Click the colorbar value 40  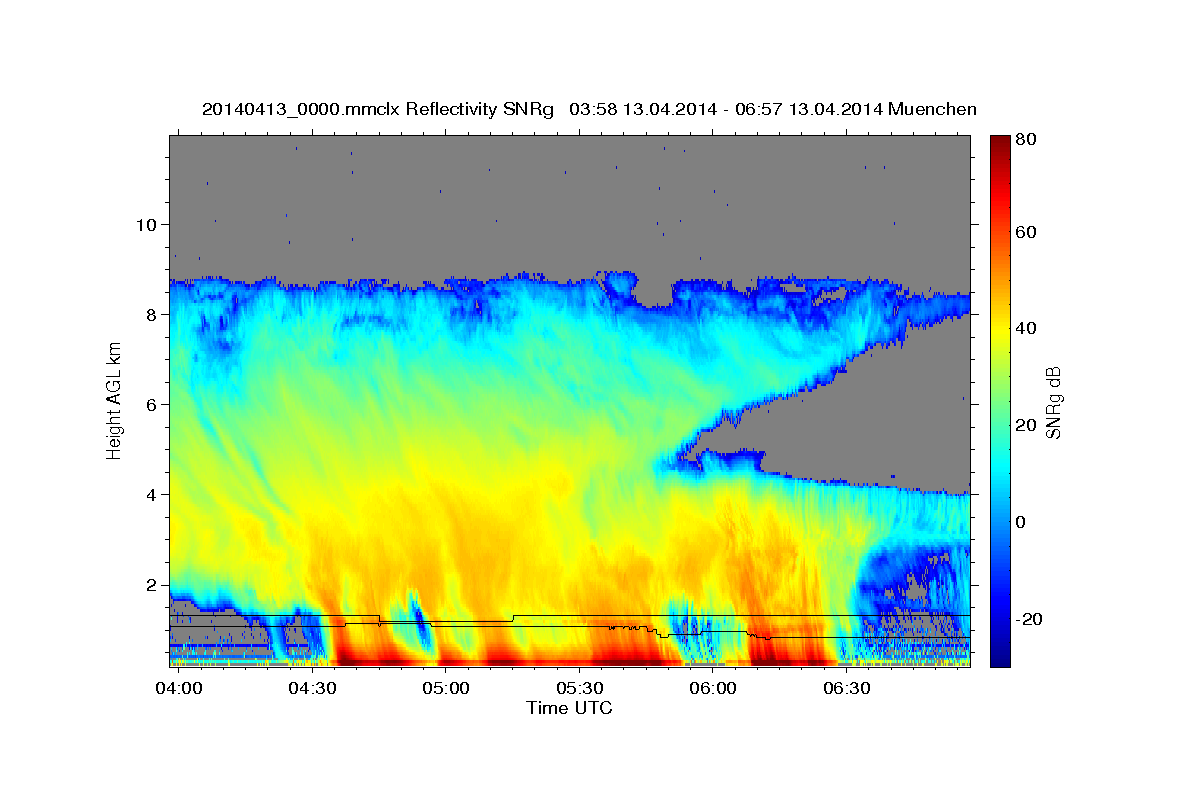coord(1027,329)
